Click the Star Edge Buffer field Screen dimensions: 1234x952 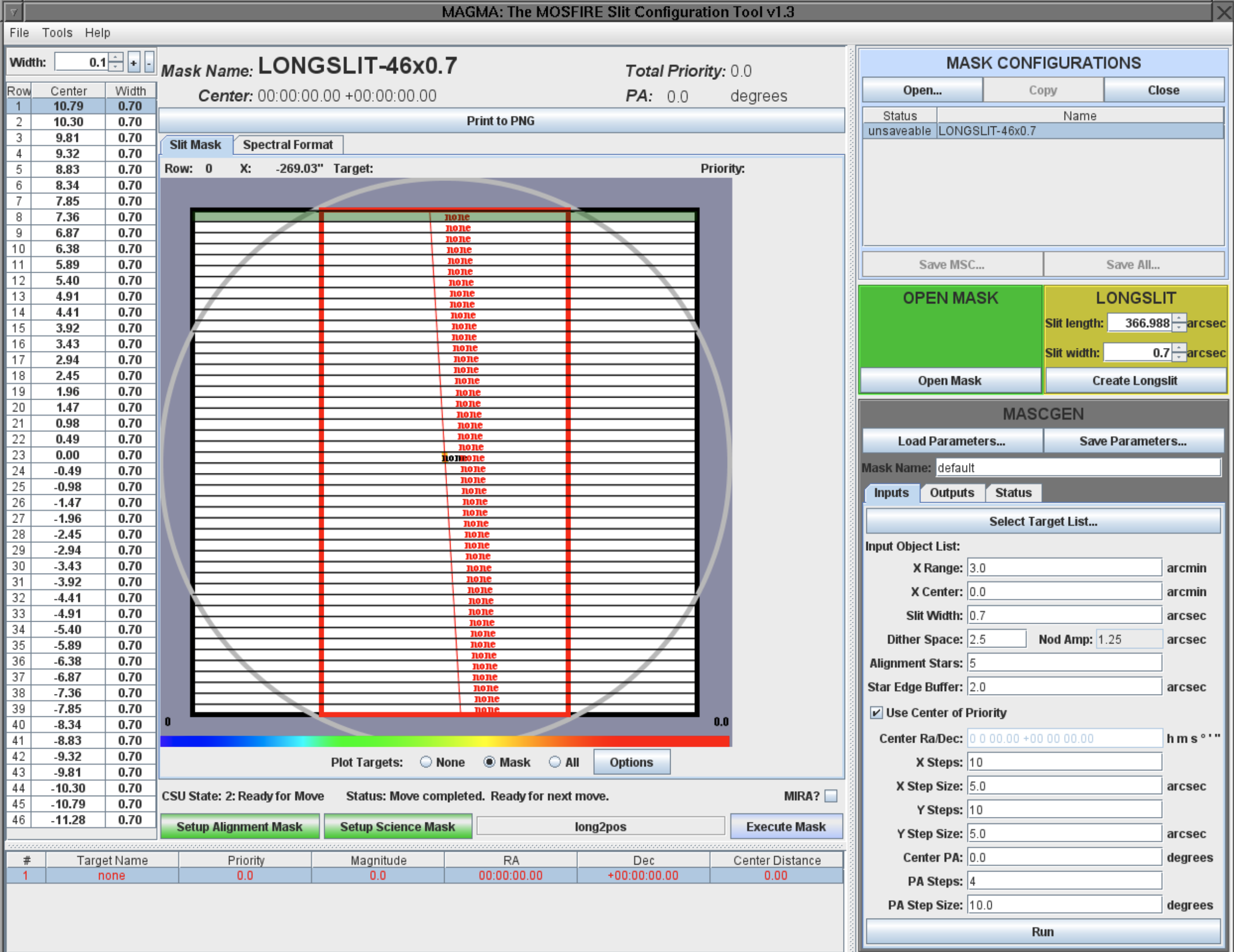pyautogui.click(x=1065, y=686)
